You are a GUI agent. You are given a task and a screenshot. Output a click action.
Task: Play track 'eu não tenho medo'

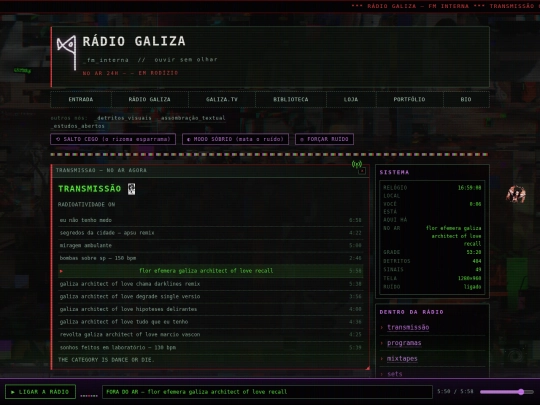210,220
